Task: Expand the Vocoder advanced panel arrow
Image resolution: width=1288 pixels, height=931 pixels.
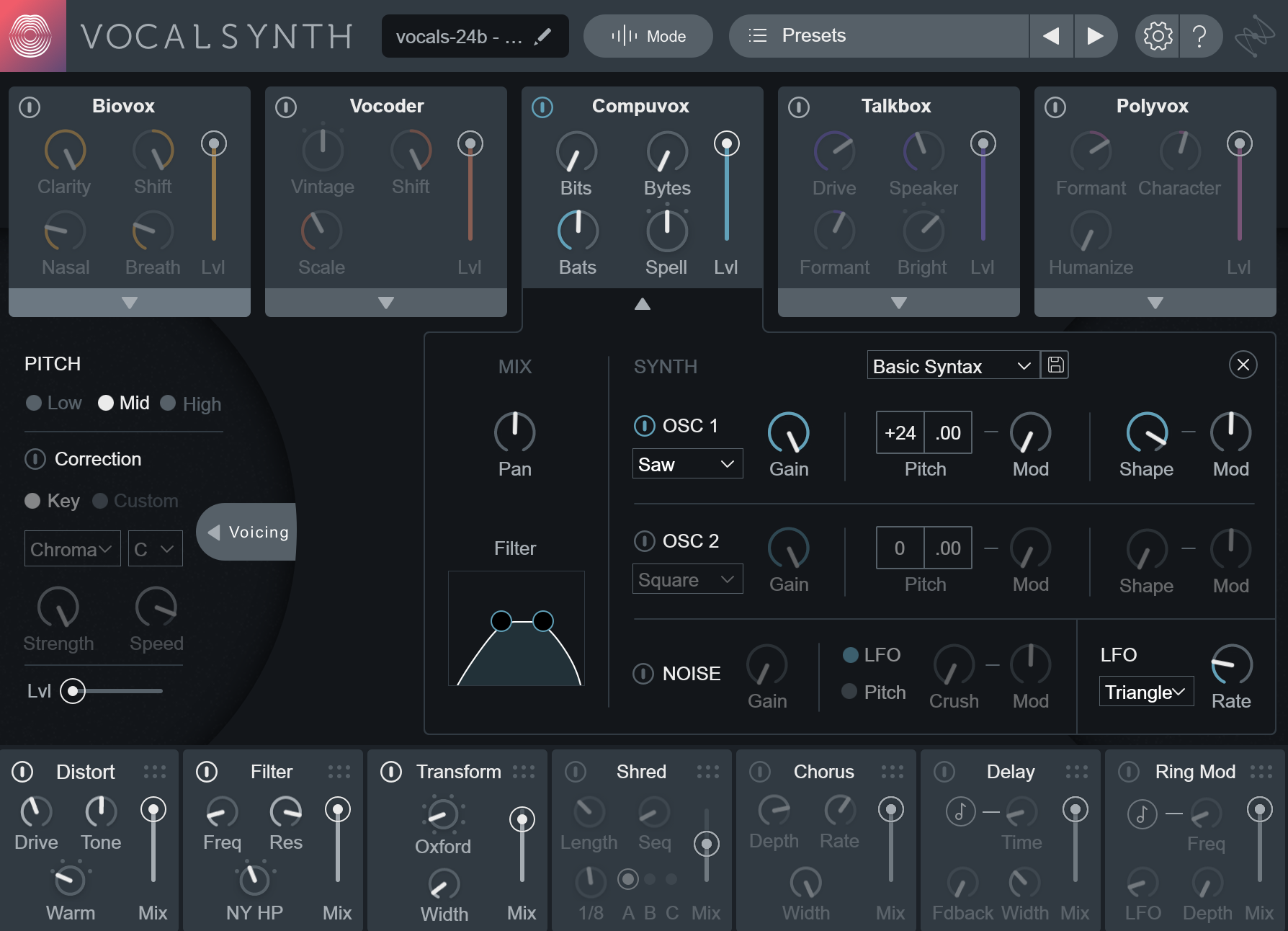Action: pyautogui.click(x=386, y=303)
